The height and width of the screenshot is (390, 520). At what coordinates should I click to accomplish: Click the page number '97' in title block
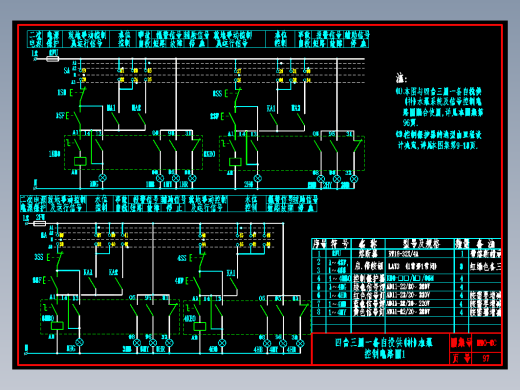[x=486, y=358]
